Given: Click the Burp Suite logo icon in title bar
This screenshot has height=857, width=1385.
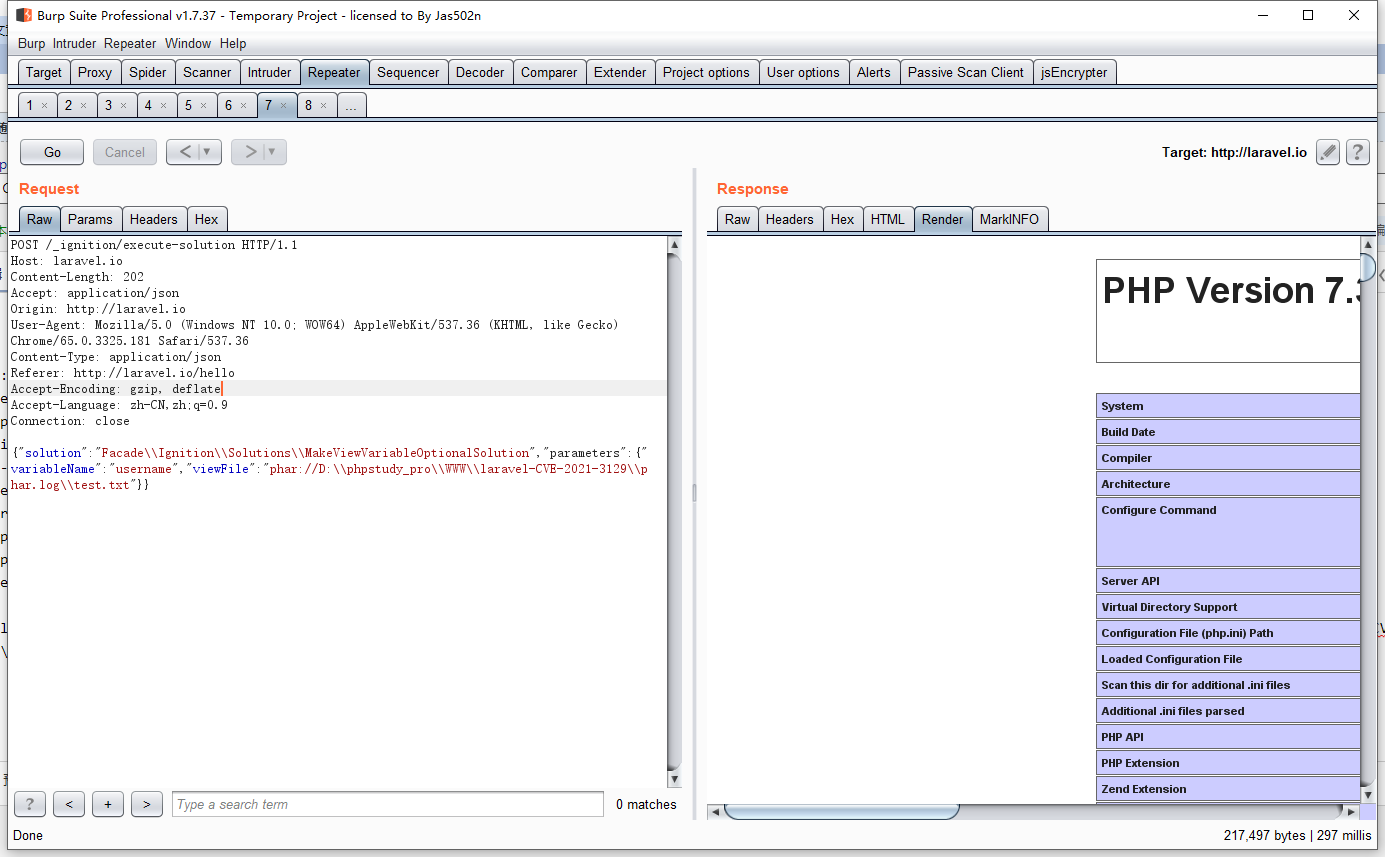Looking at the screenshot, I should 23,15.
